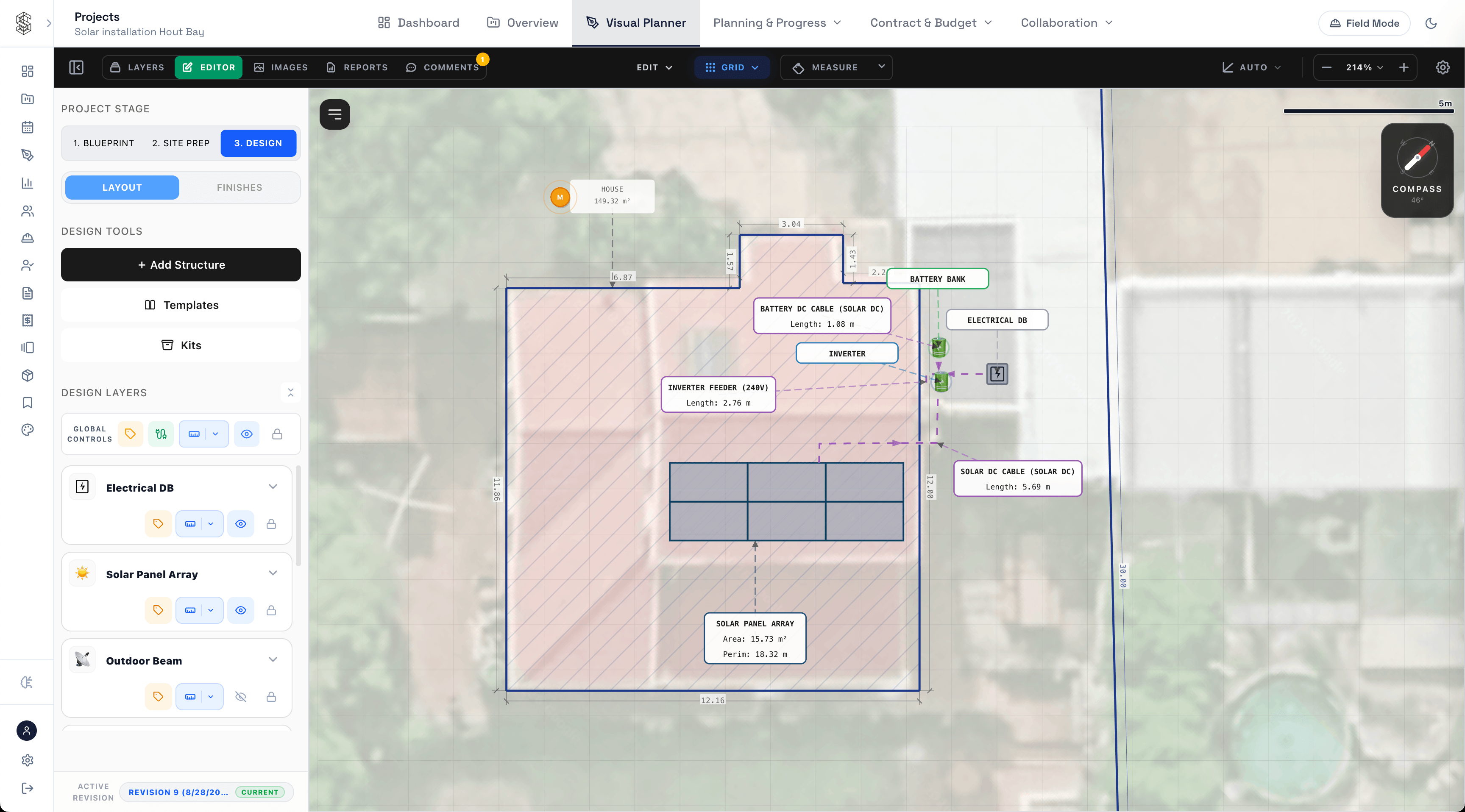The width and height of the screenshot is (1465, 812).
Task: Click the orange M marker on canvas
Action: 560,197
